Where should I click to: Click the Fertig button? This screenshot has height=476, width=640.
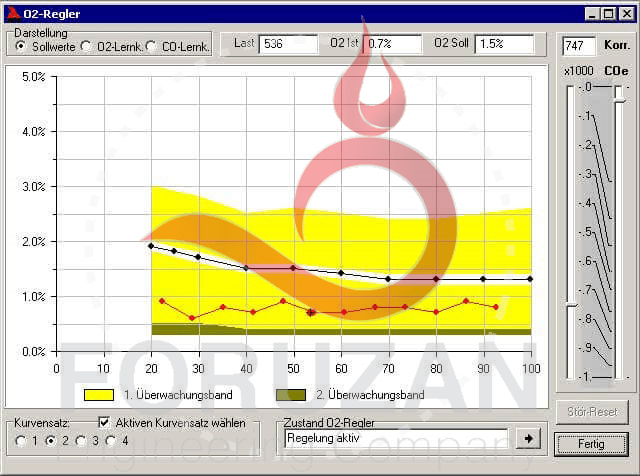591,444
